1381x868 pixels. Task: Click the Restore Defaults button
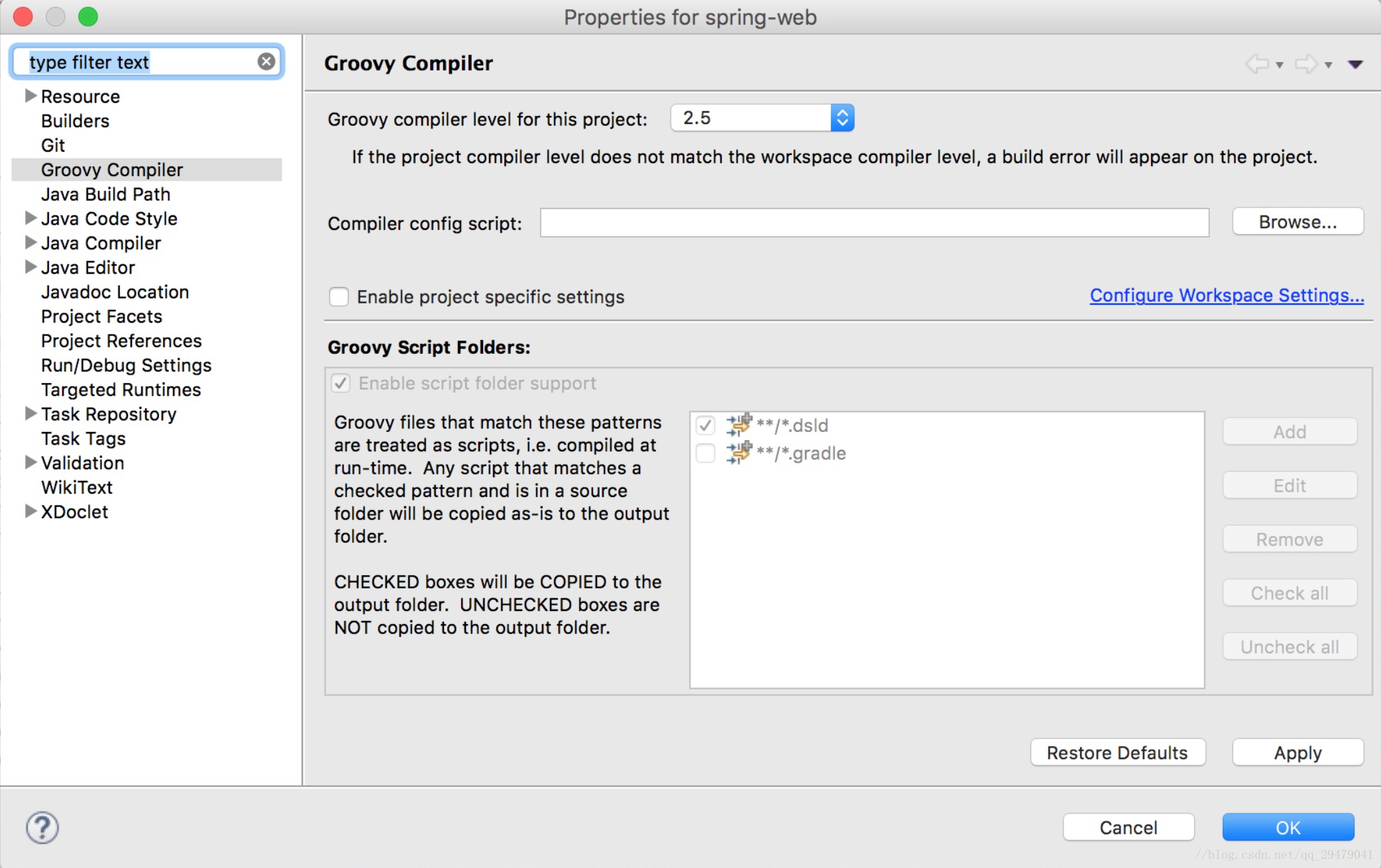pyautogui.click(x=1117, y=753)
